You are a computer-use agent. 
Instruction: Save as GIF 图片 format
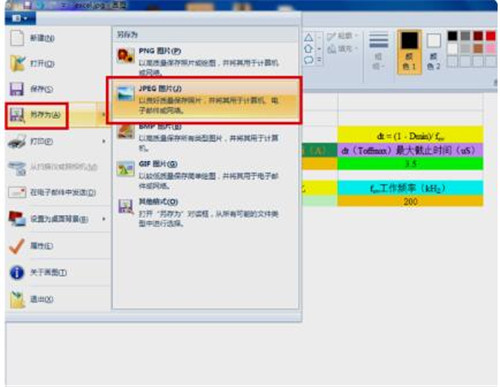[x=205, y=175]
